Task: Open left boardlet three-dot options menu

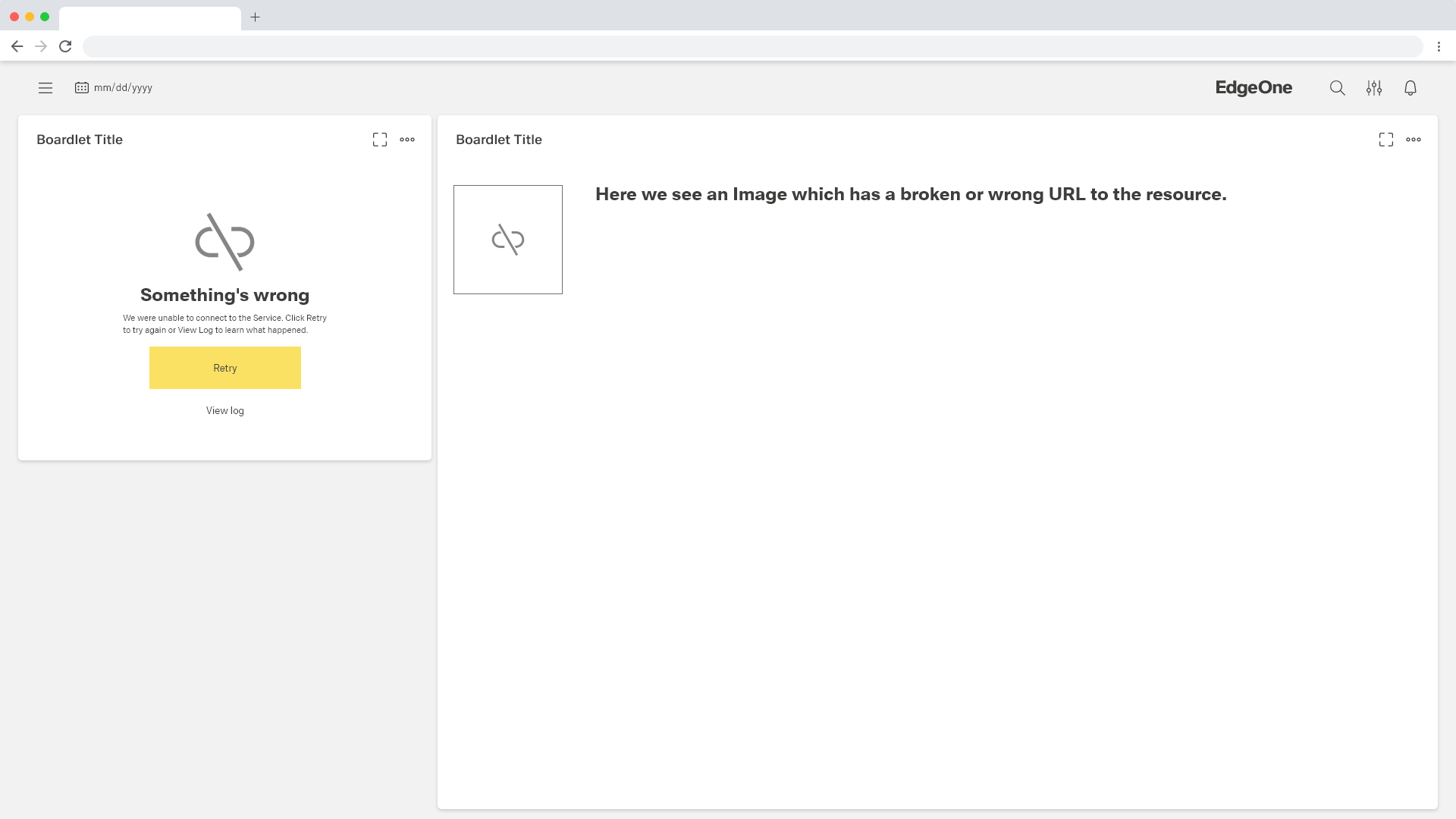Action: point(407,140)
